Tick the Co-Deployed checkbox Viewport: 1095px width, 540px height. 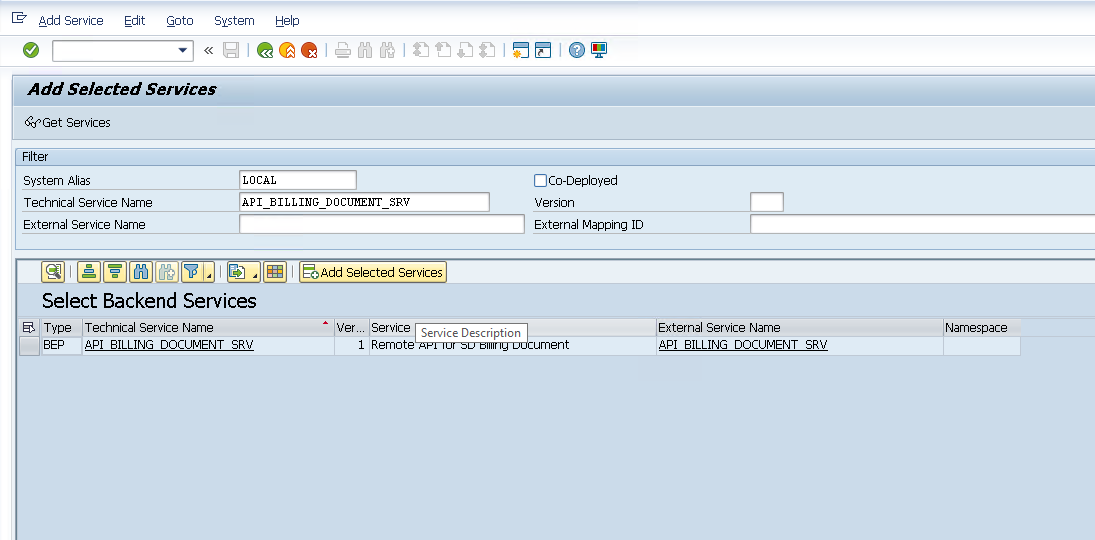(541, 181)
